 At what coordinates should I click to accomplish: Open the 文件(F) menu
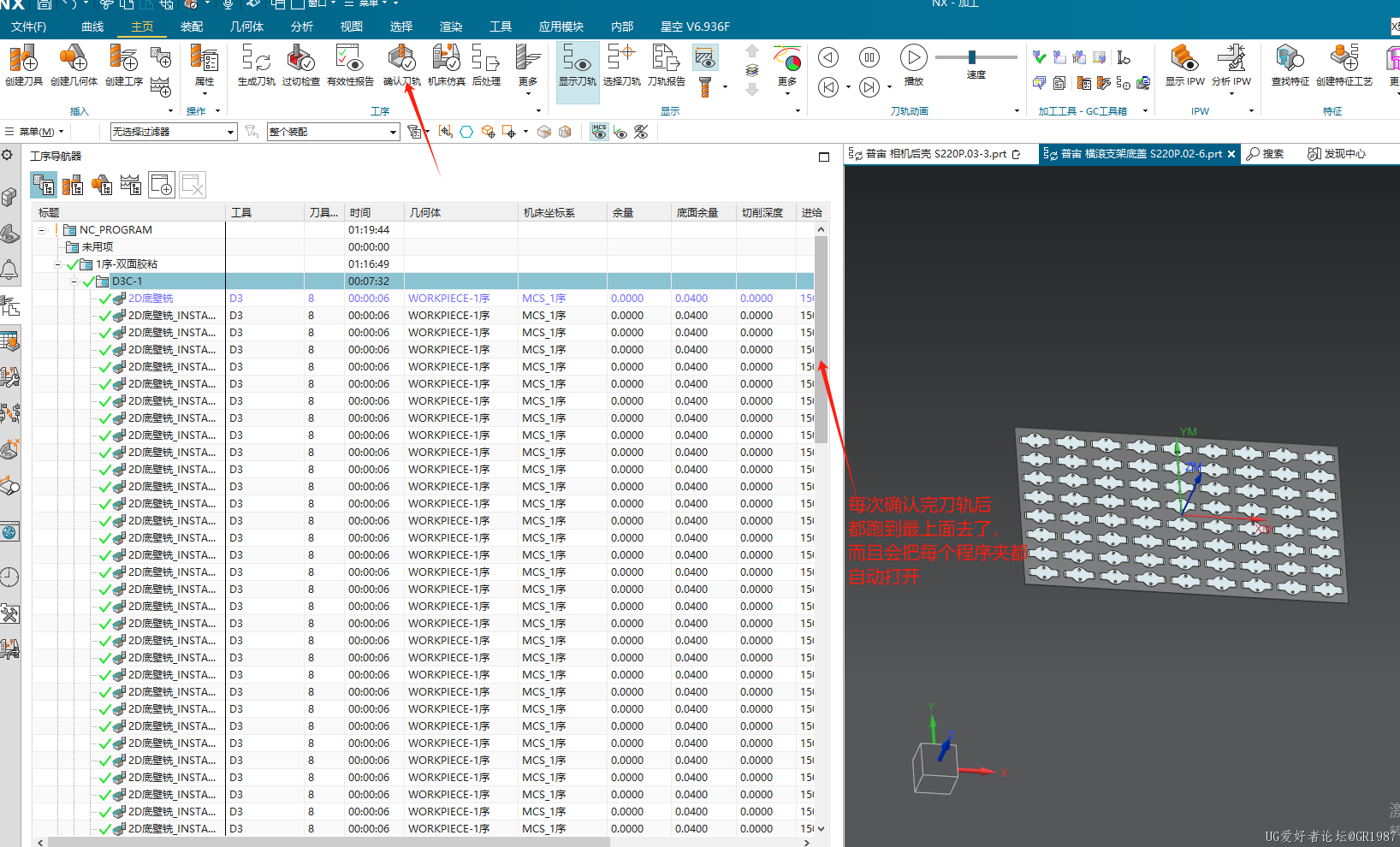29,27
